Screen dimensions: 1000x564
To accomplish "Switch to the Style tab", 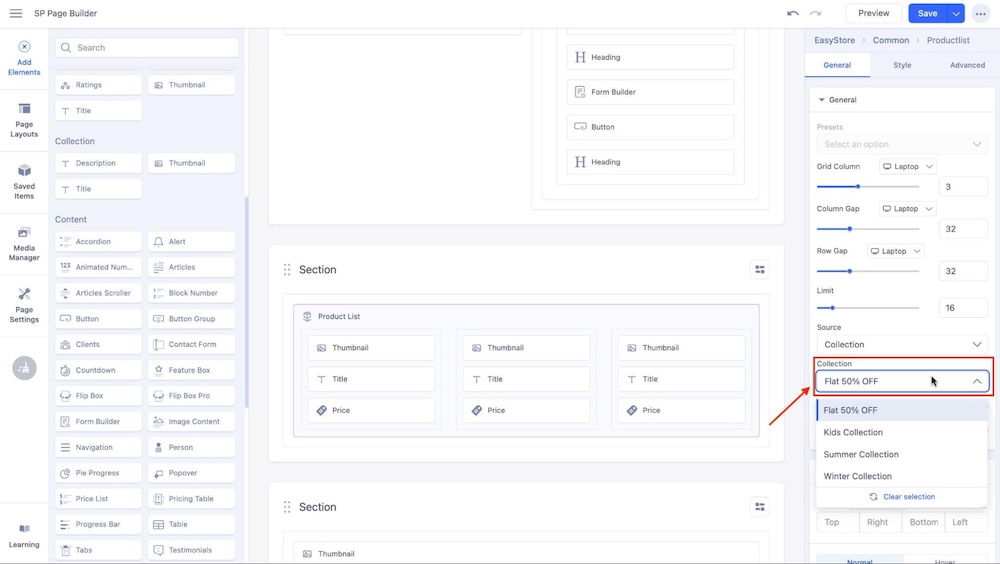I will click(902, 65).
